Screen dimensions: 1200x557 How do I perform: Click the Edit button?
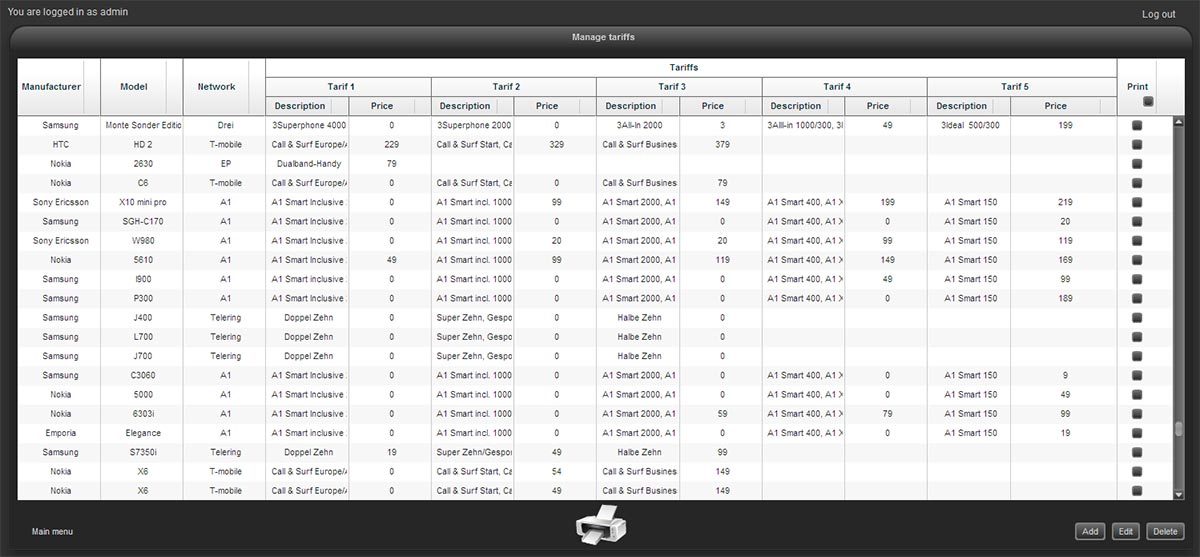(x=1125, y=532)
